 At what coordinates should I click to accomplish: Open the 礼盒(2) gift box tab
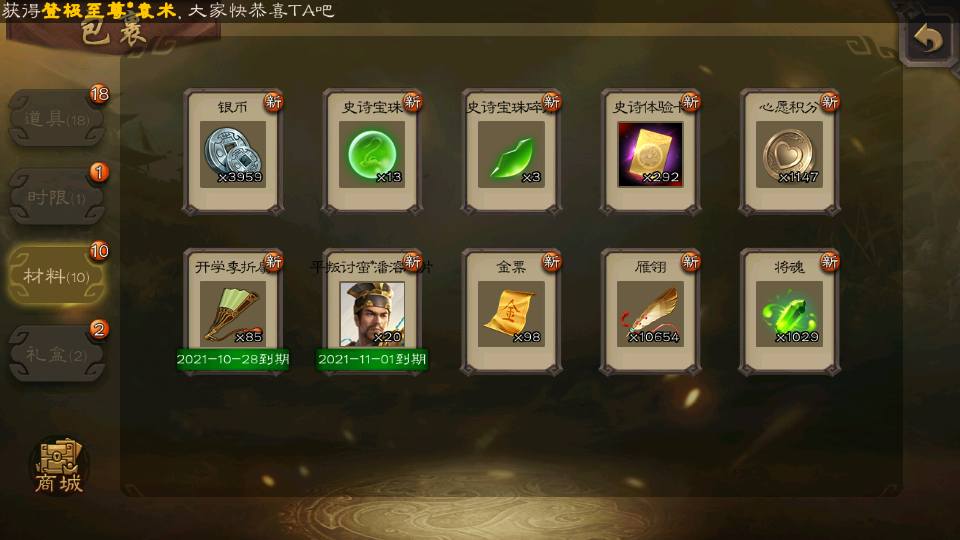click(x=56, y=353)
